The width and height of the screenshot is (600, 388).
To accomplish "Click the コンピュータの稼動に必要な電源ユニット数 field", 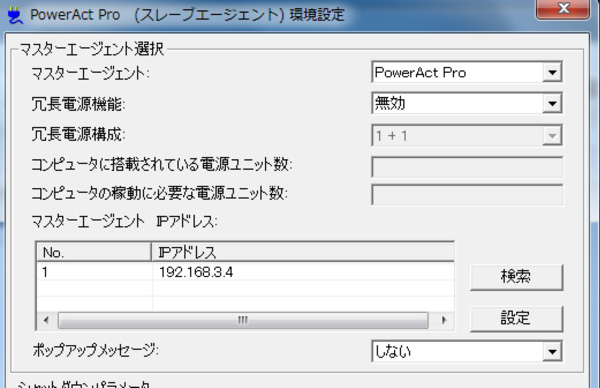I will tap(467, 195).
